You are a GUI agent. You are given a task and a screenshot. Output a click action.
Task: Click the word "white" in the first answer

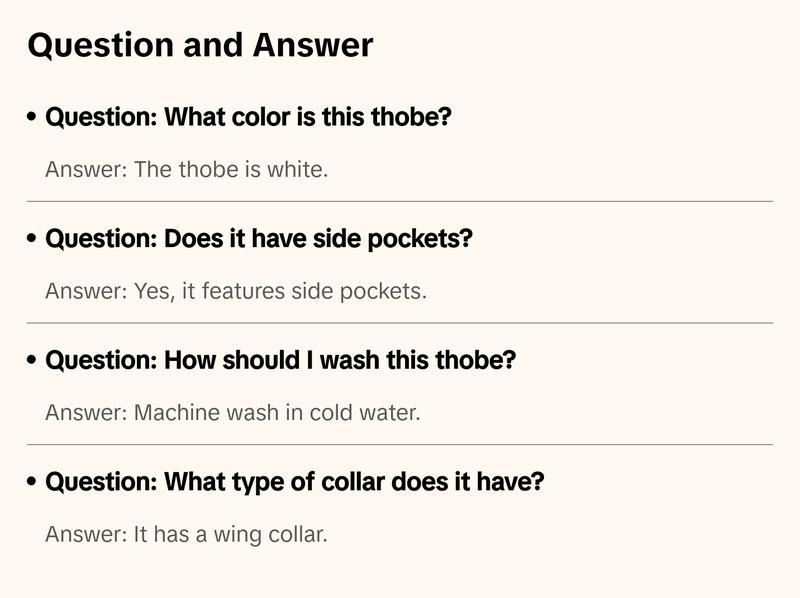pos(297,170)
